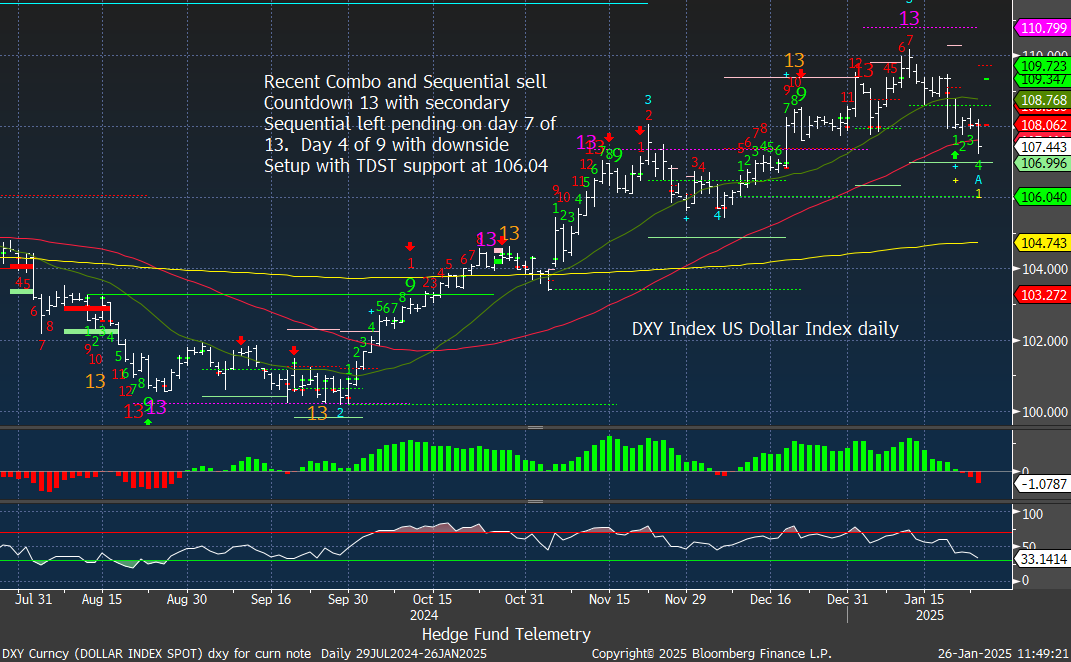Click the Aug 15 date label
The width and height of the screenshot is (1071, 662).
(102, 599)
